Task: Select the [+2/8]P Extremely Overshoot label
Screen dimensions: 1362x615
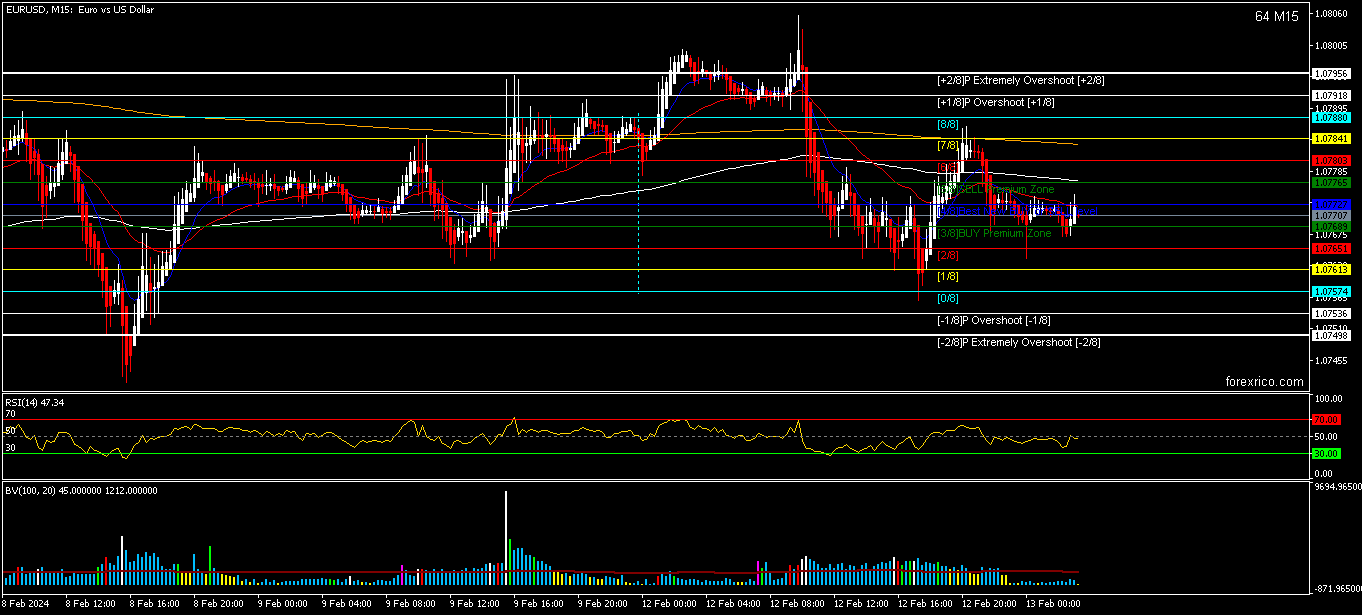Action: tap(1020, 80)
